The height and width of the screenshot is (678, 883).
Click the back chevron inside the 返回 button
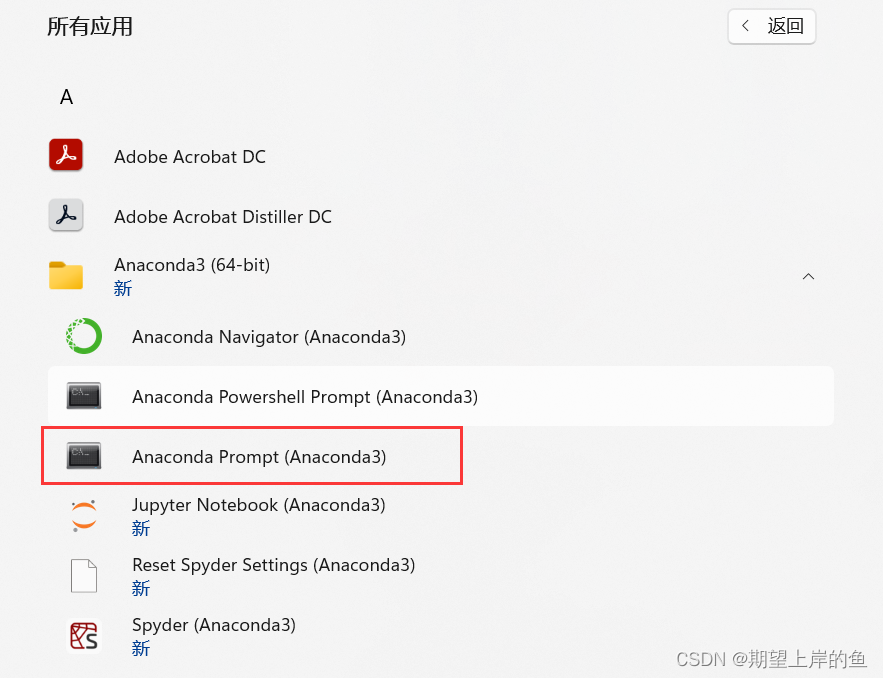click(746, 26)
